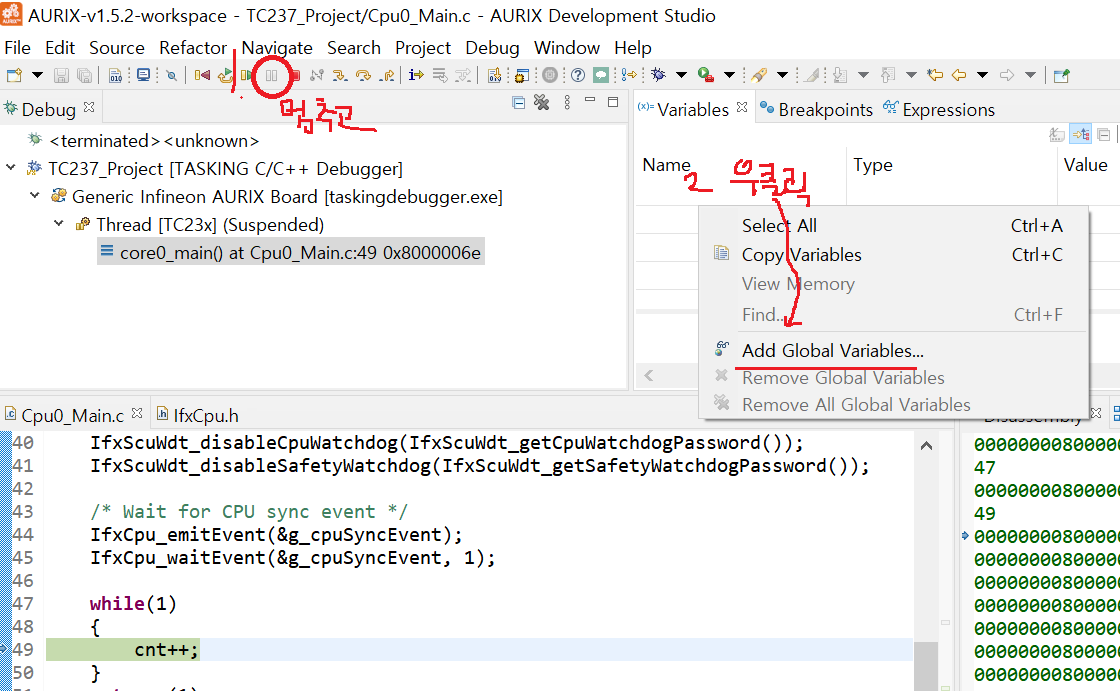Click the Back navigation arrow icon
This screenshot has width=1120, height=691.
pyautogui.click(x=959, y=75)
